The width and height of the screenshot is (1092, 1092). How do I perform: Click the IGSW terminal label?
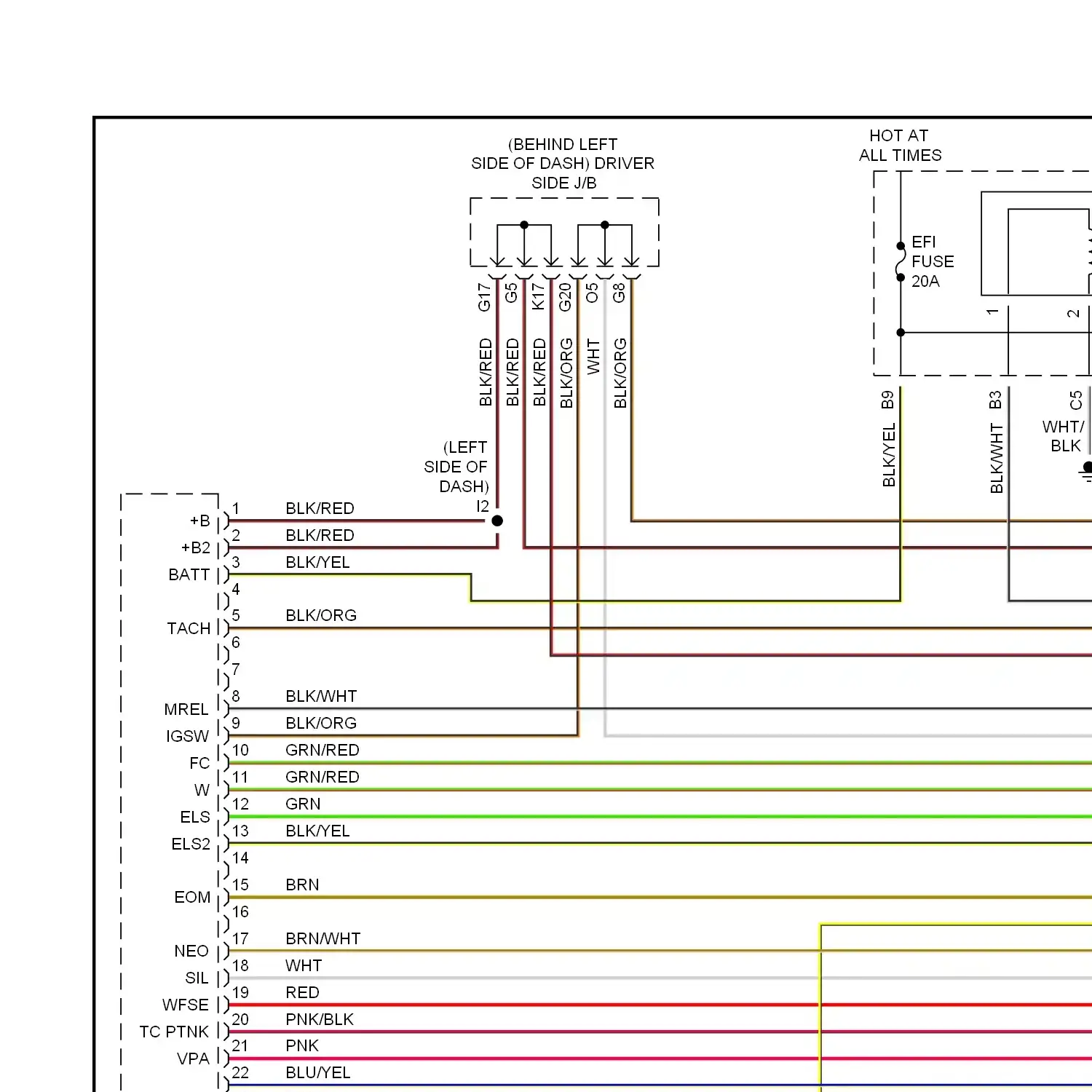(188, 737)
